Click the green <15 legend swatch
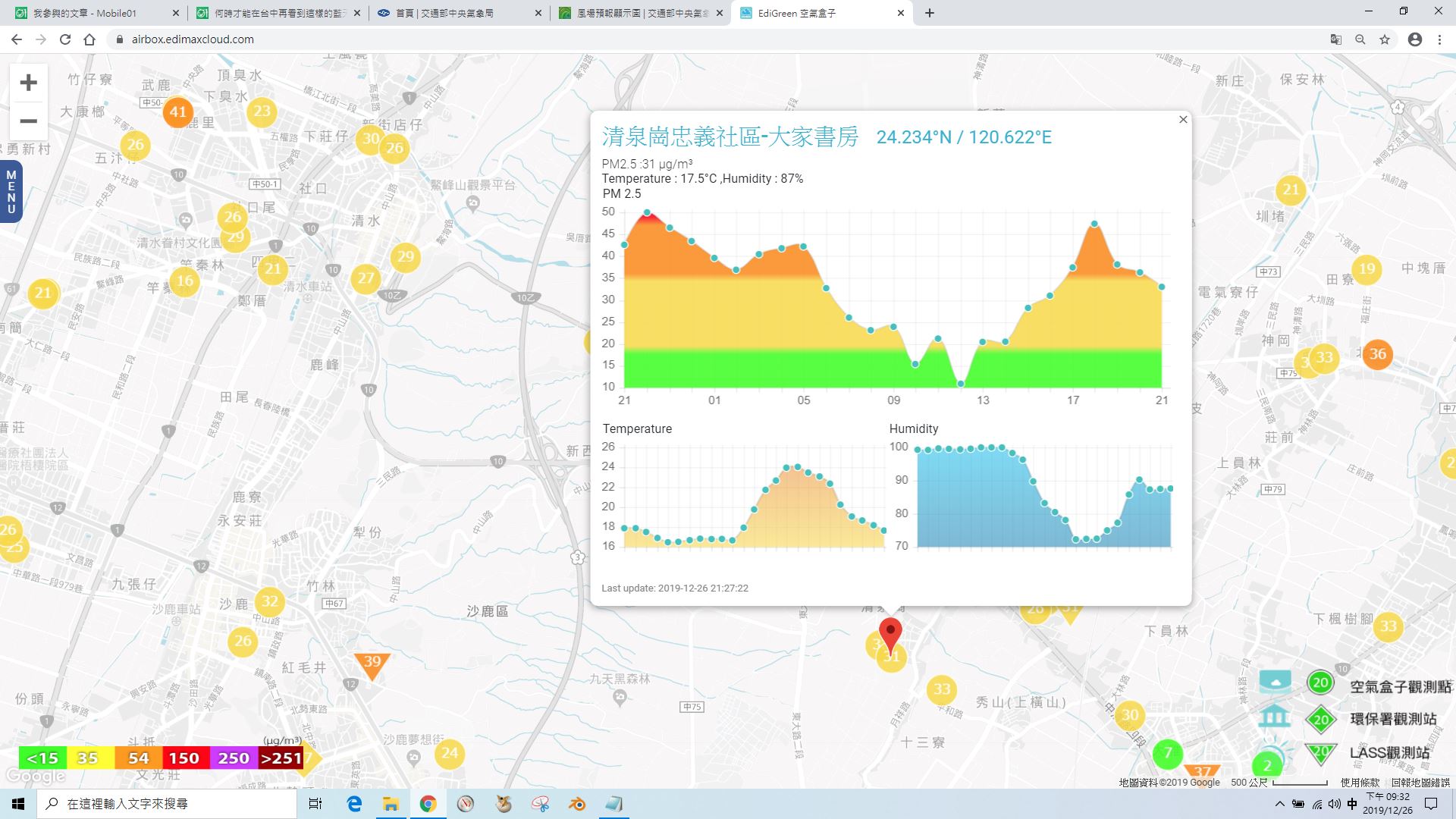 [x=42, y=758]
